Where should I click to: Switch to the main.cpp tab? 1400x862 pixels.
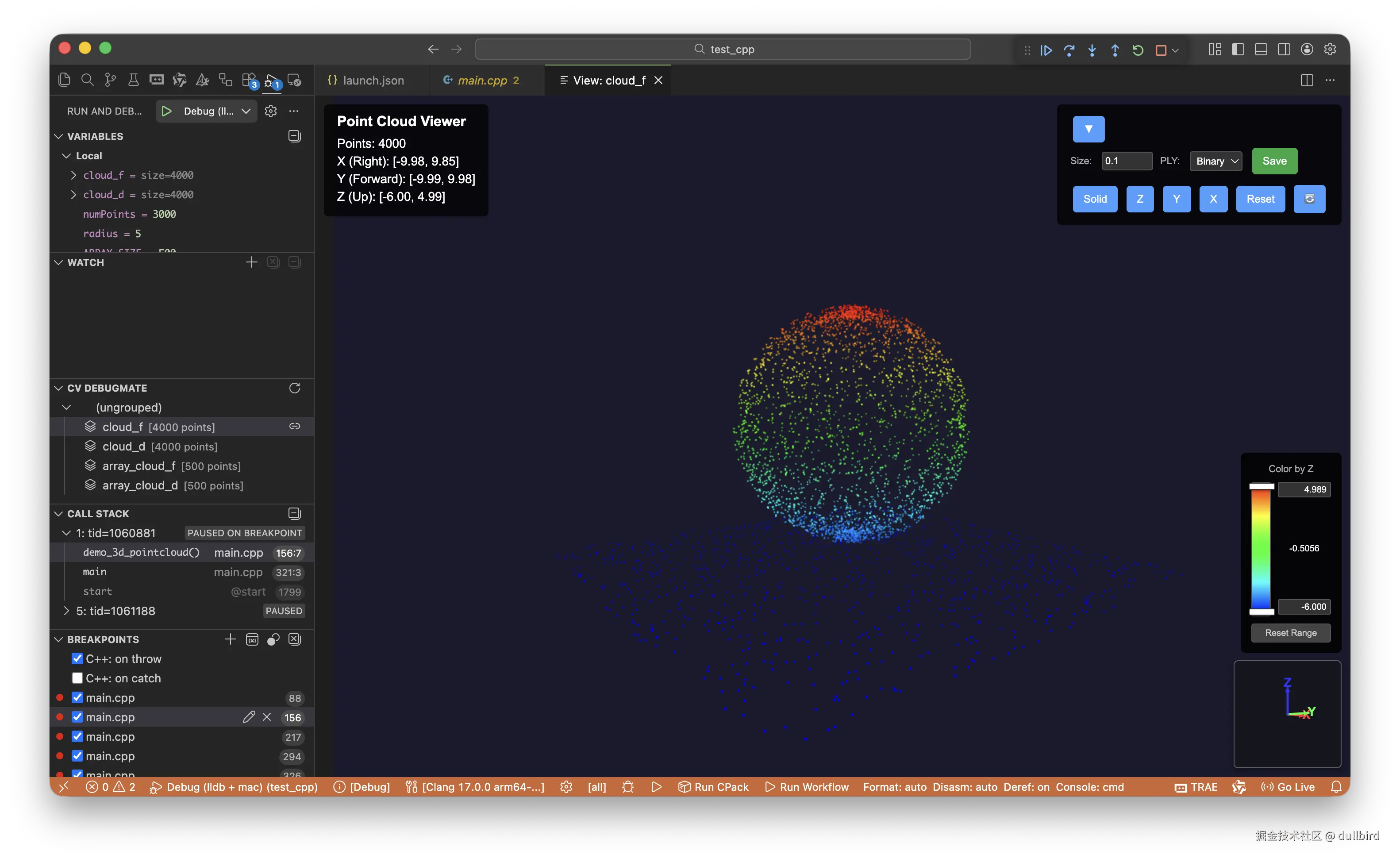[x=482, y=81]
